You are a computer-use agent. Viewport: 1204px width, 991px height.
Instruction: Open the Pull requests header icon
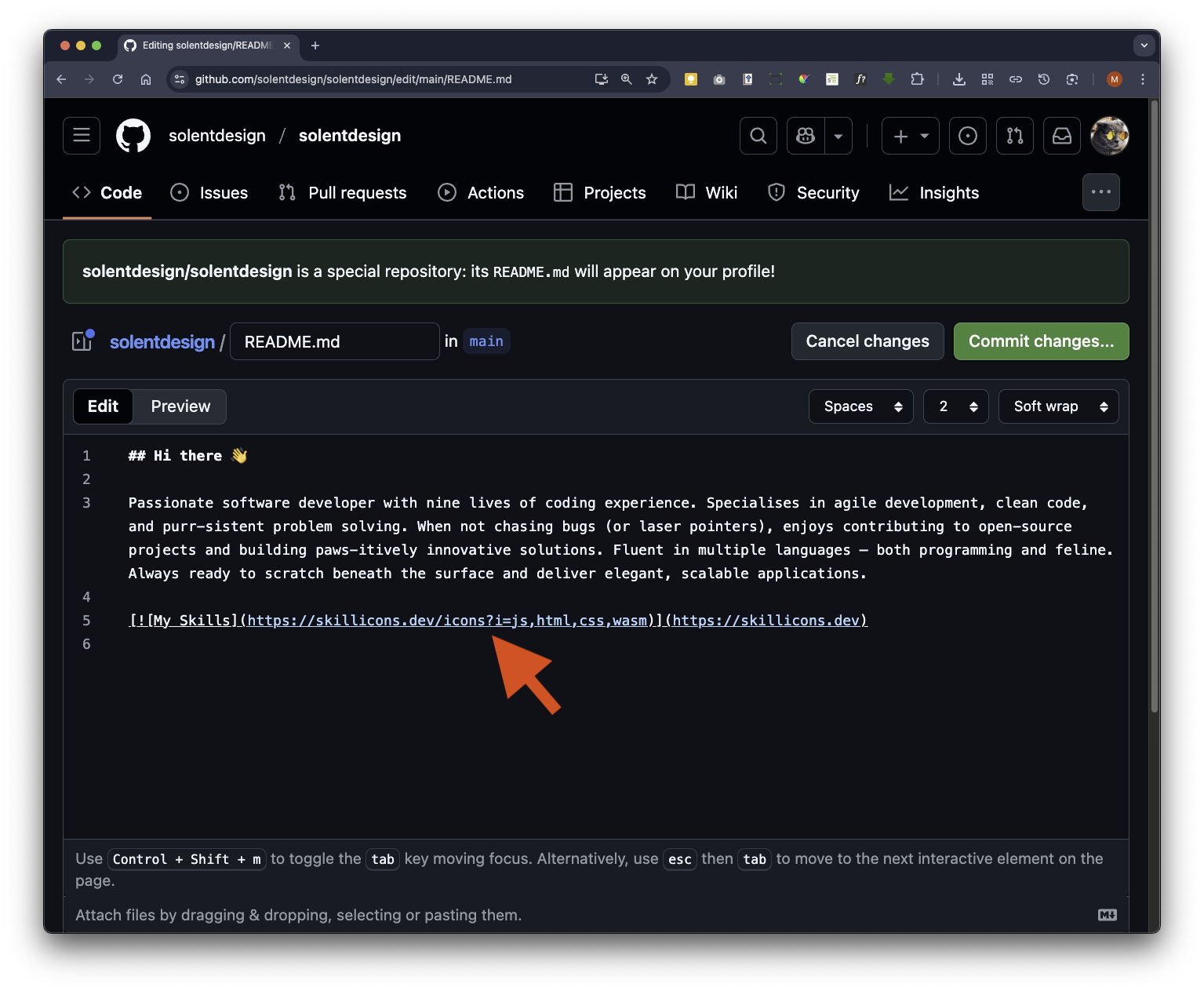(x=1015, y=136)
